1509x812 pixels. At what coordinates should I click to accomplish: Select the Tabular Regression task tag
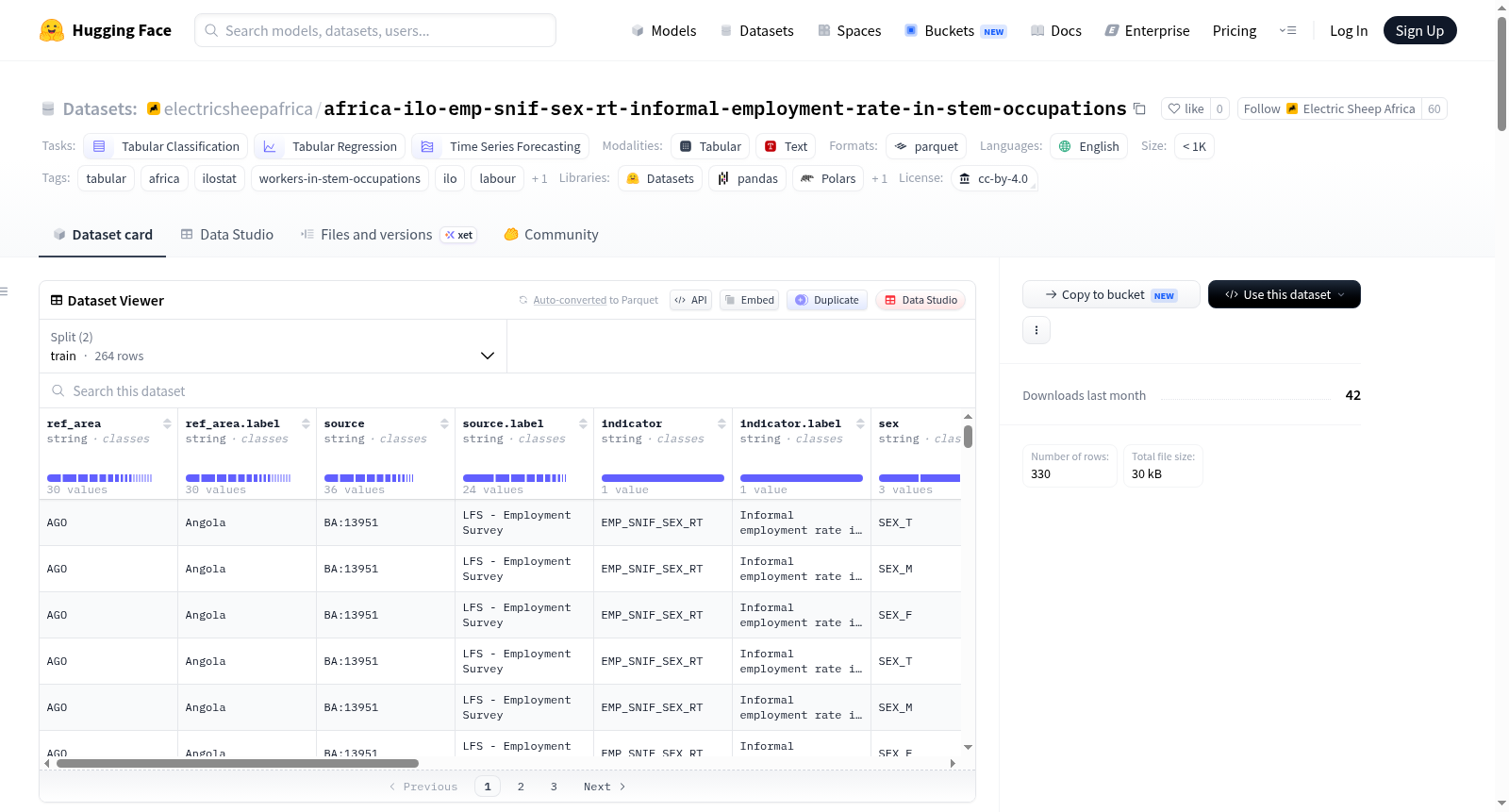click(x=330, y=146)
